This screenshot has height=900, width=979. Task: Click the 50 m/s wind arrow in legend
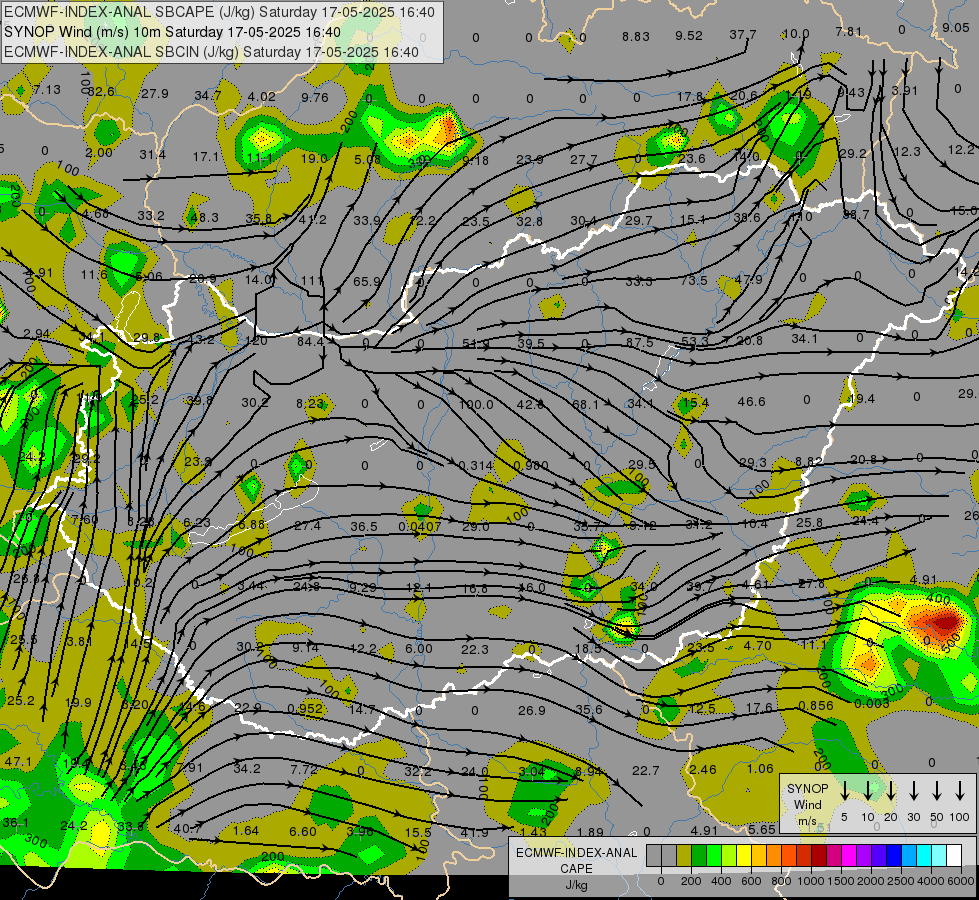(937, 791)
